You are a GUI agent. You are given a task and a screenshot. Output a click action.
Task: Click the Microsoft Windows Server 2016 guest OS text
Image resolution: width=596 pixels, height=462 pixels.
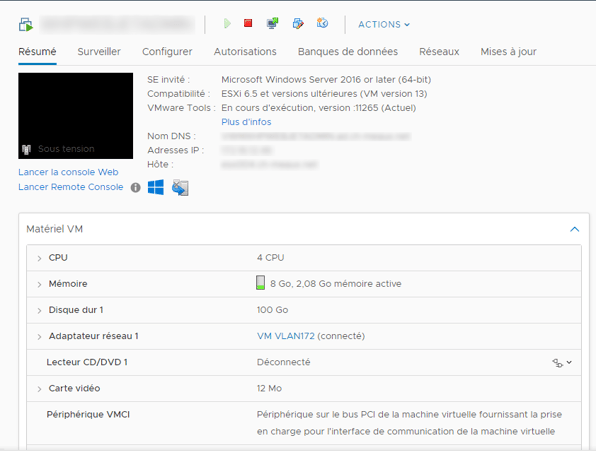coord(326,80)
